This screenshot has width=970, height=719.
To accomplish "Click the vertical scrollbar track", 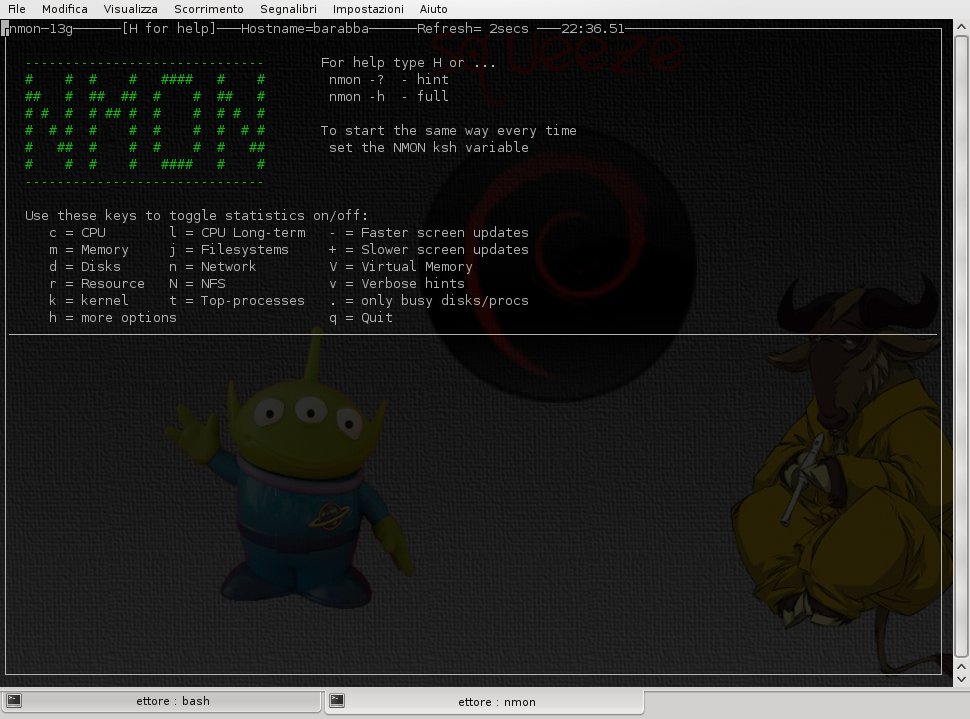I will pos(961,347).
